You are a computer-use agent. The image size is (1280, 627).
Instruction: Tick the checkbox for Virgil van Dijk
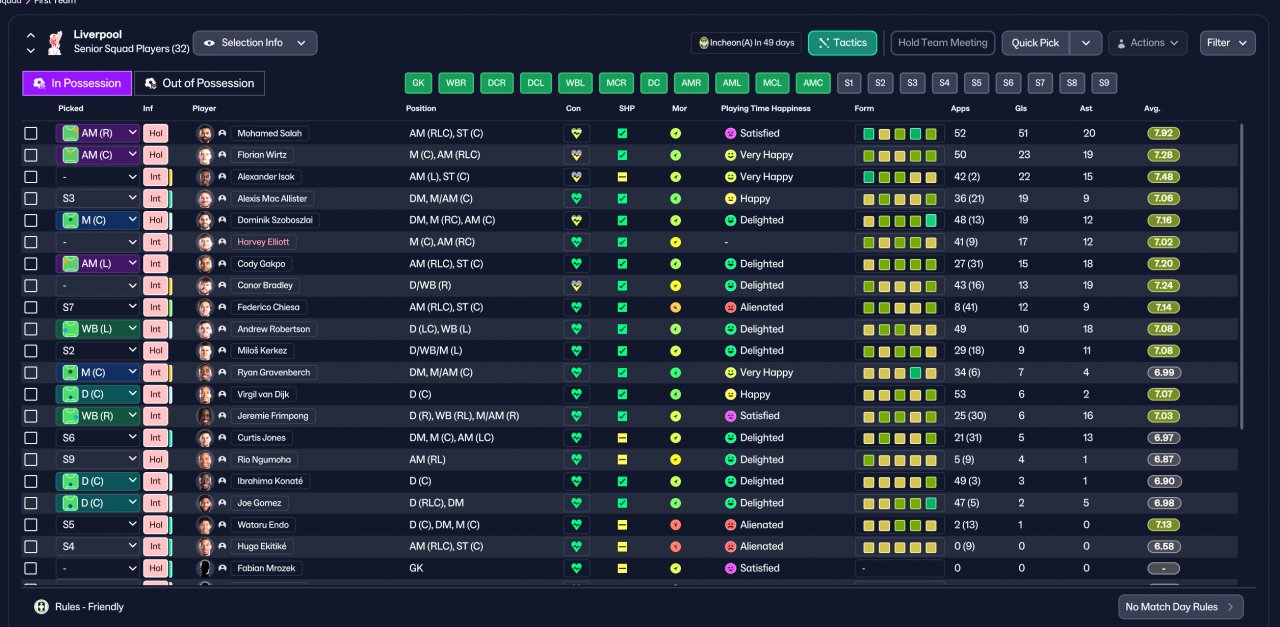31,394
